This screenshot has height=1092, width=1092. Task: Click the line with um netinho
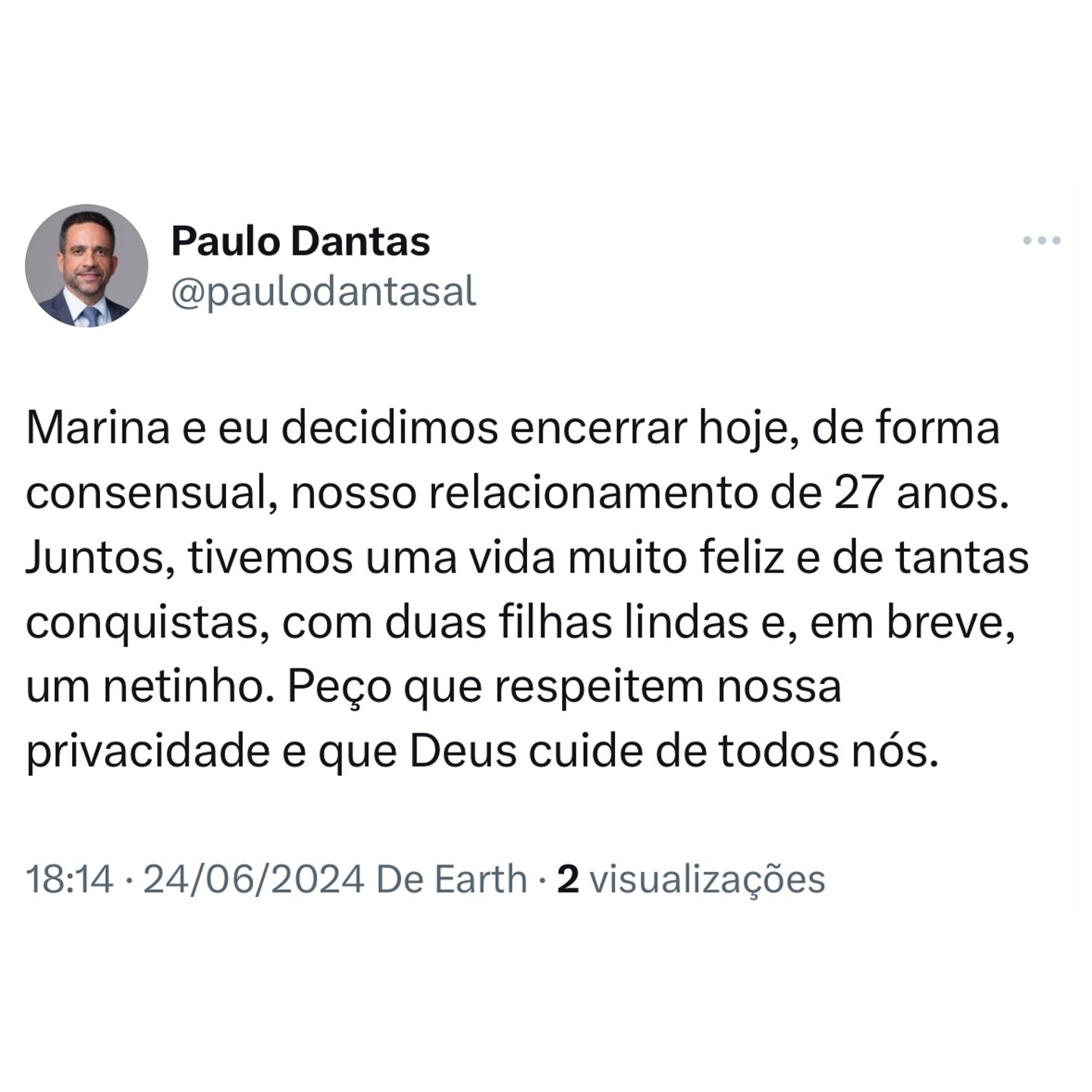point(434,689)
